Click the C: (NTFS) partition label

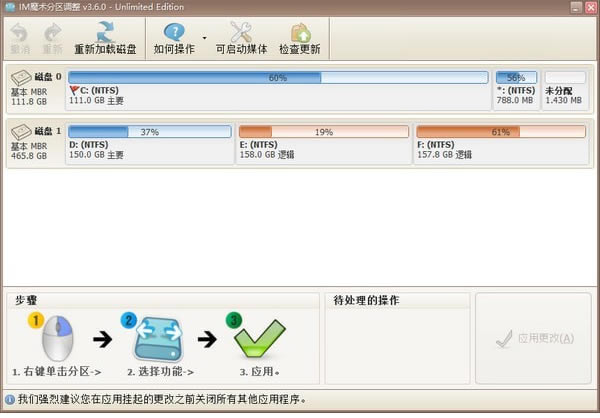(x=99, y=91)
